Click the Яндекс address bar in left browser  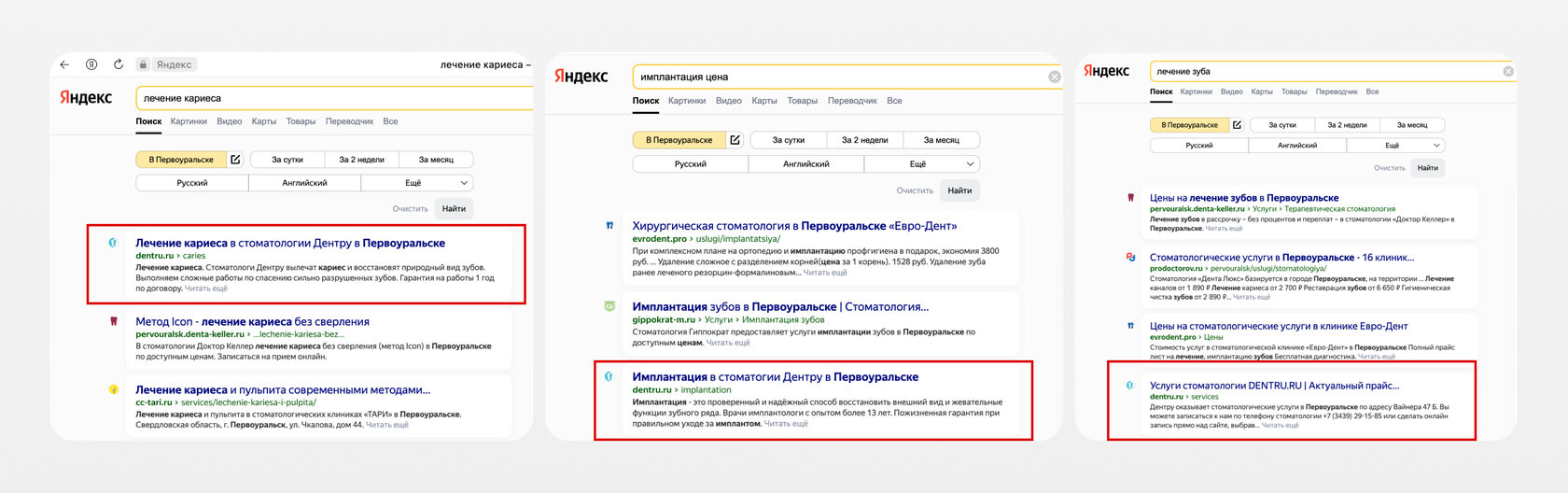tap(174, 64)
